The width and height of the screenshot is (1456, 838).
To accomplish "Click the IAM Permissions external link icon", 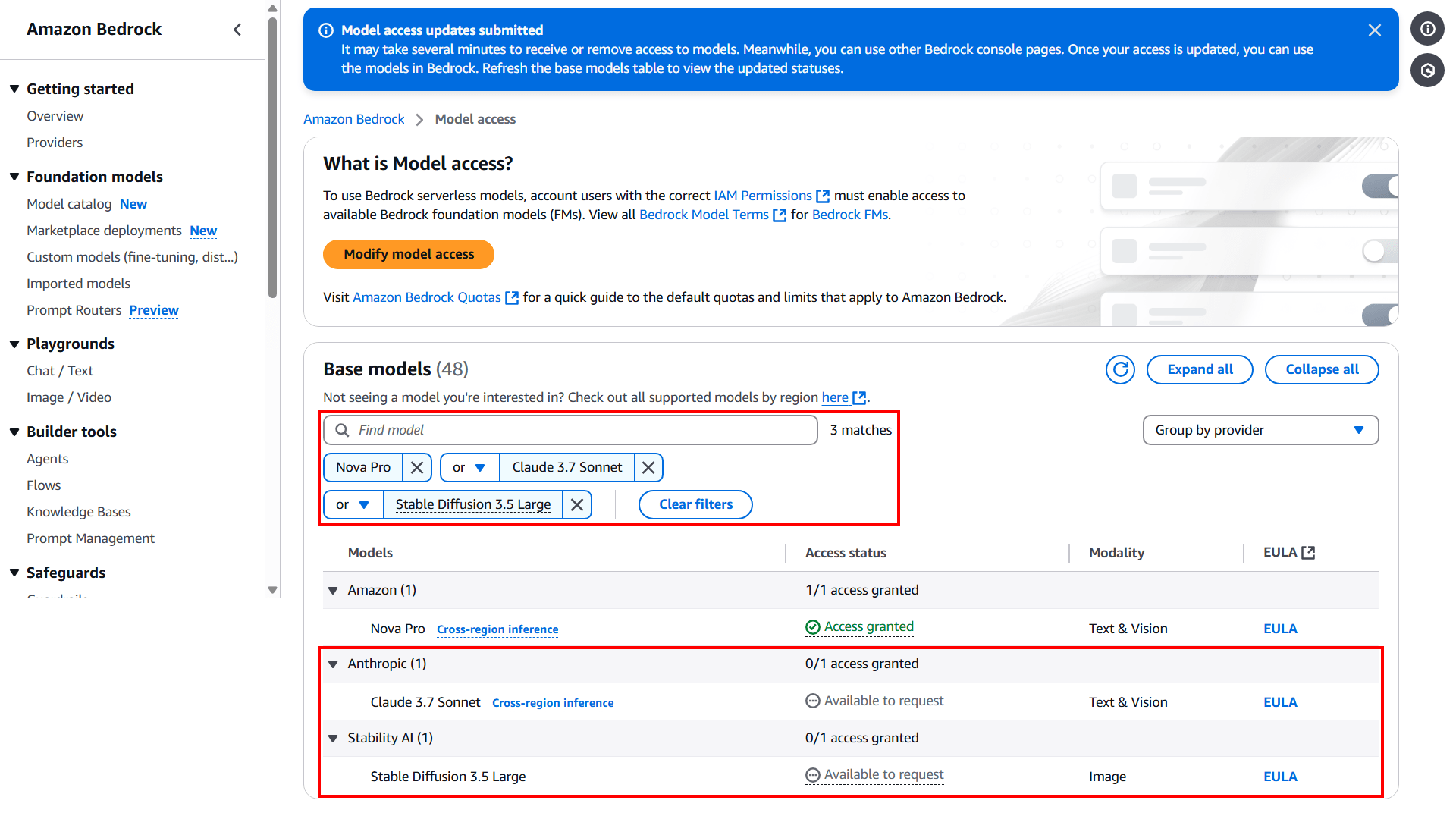I will click(x=823, y=196).
